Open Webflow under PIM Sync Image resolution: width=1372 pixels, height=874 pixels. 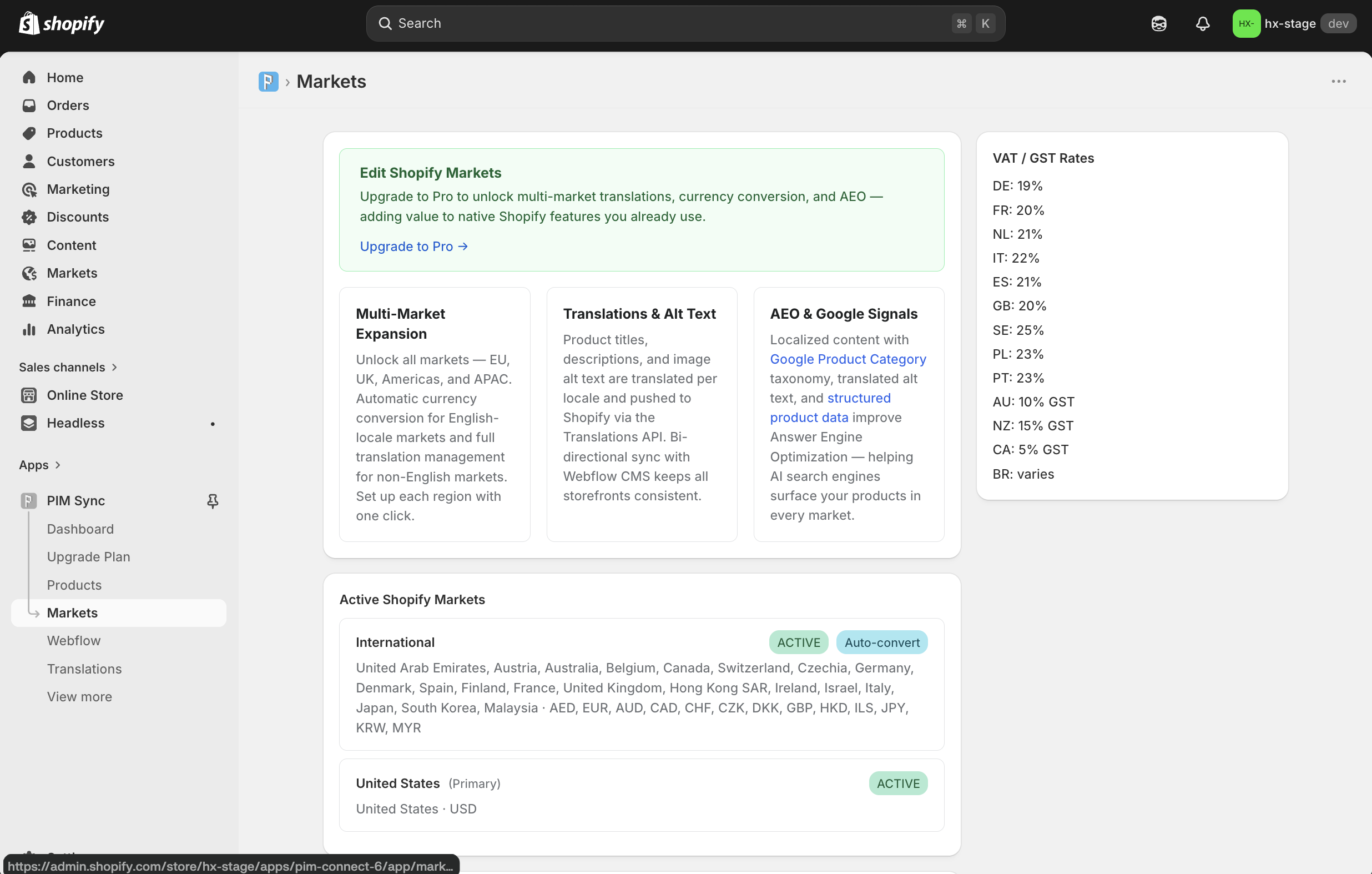click(73, 641)
